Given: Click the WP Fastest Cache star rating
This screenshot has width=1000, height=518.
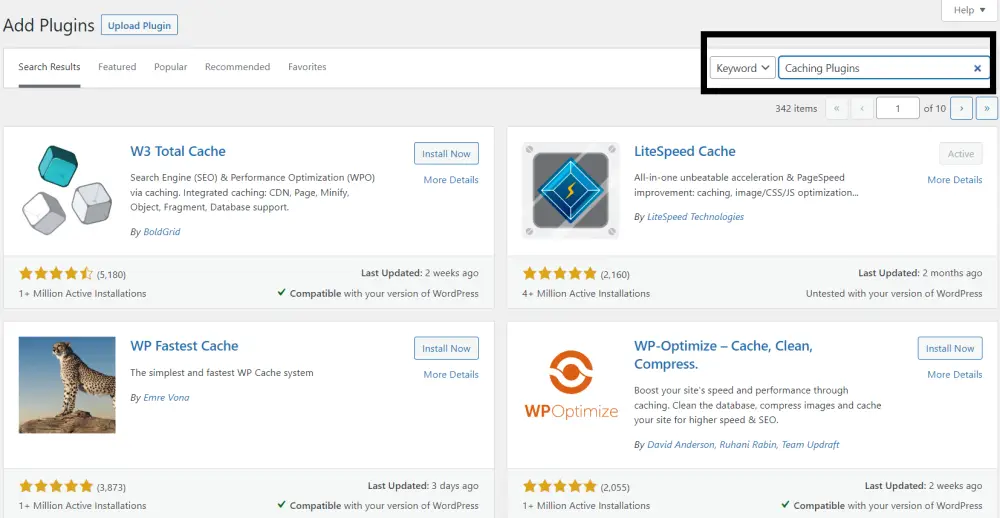Looking at the screenshot, I should (x=56, y=487).
